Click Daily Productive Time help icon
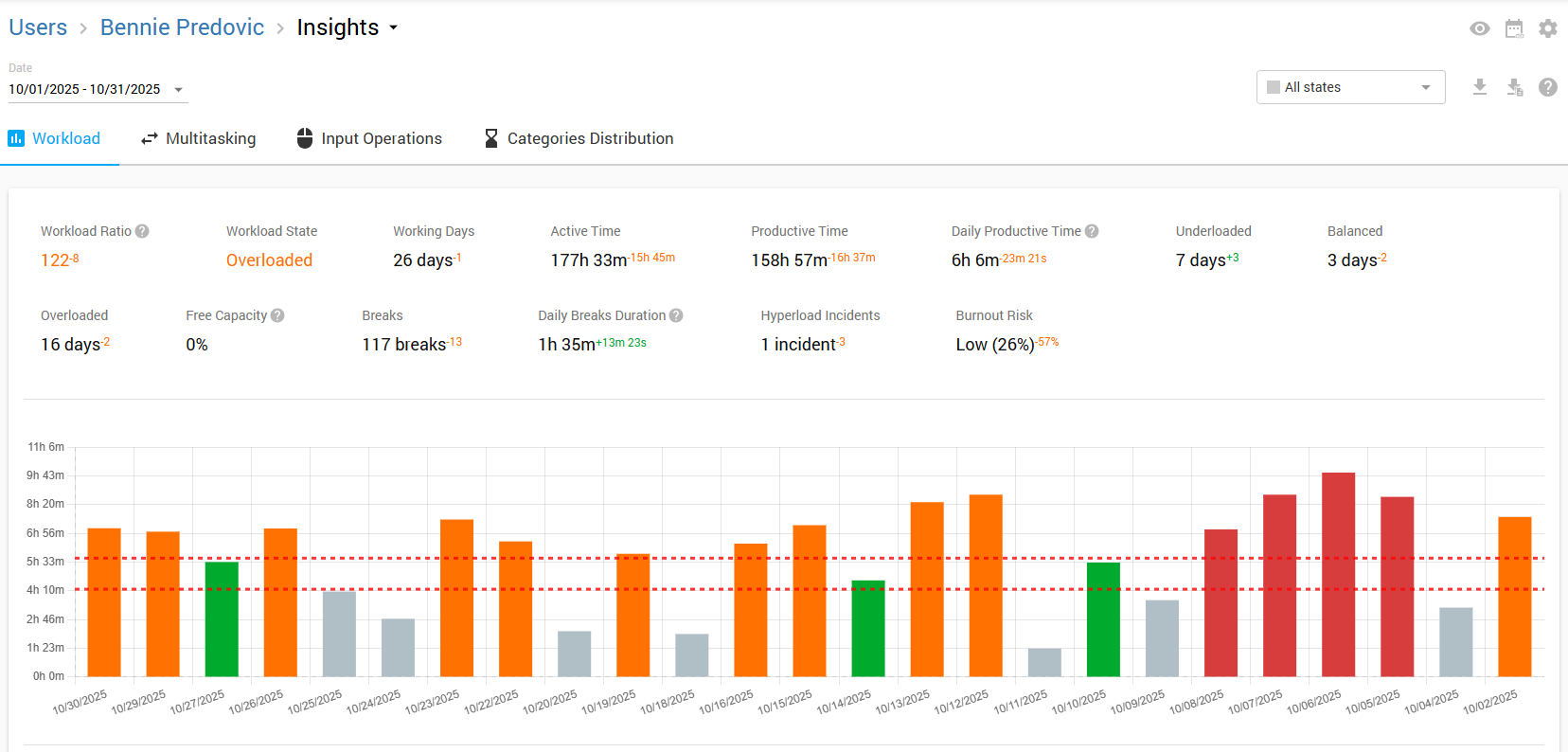This screenshot has height=752, width=1568. (1092, 231)
